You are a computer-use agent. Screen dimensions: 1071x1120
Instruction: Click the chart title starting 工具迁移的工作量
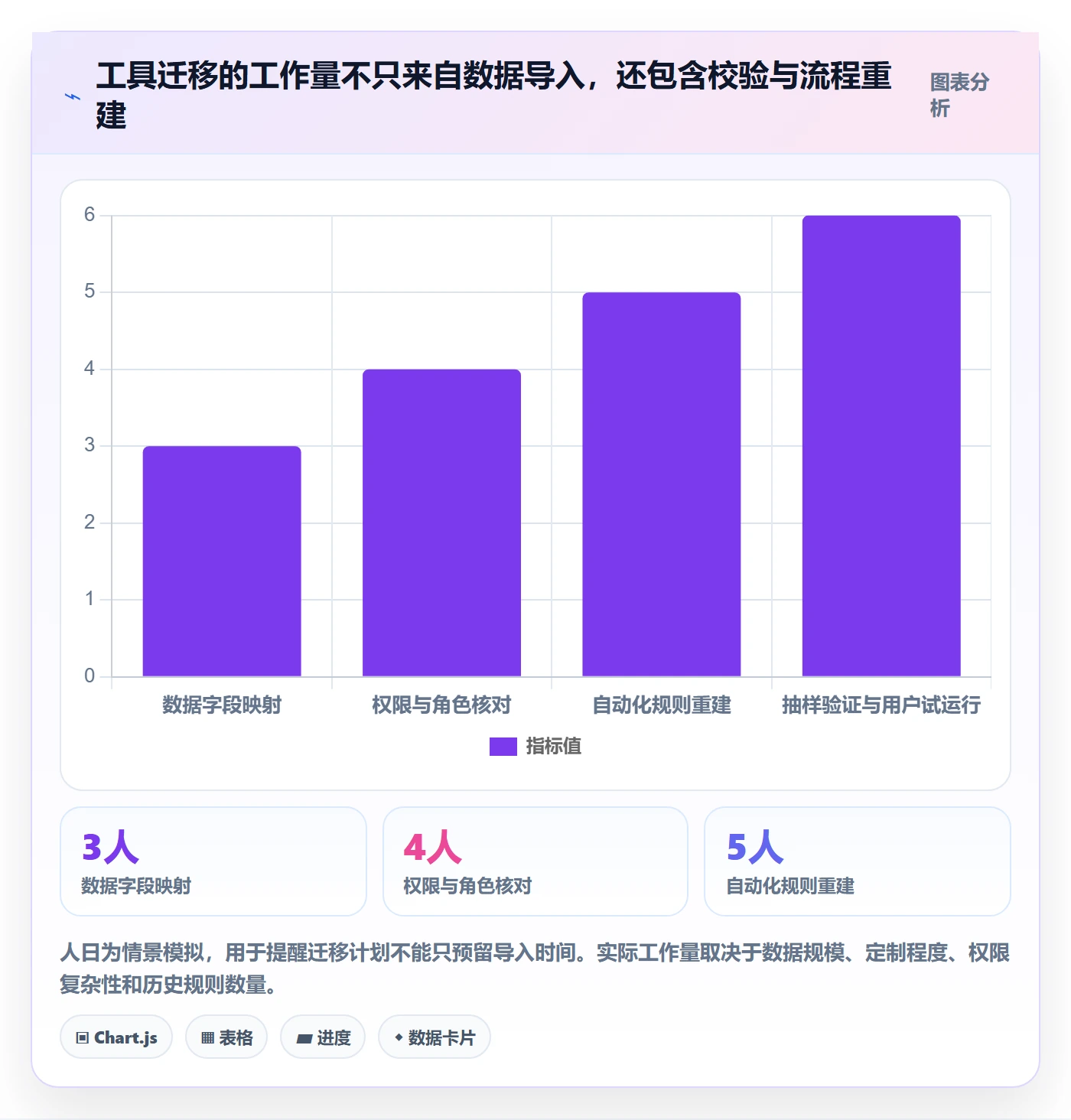494,96
